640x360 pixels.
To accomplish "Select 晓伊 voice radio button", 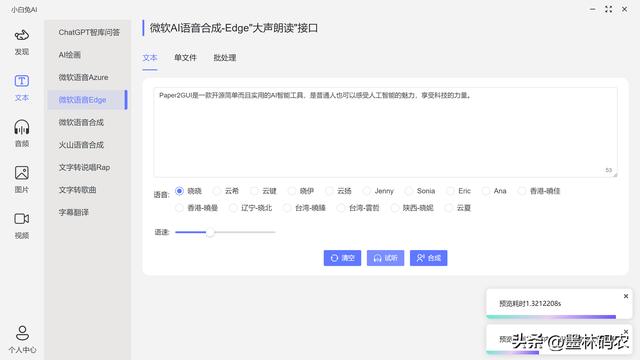I will pyautogui.click(x=292, y=191).
